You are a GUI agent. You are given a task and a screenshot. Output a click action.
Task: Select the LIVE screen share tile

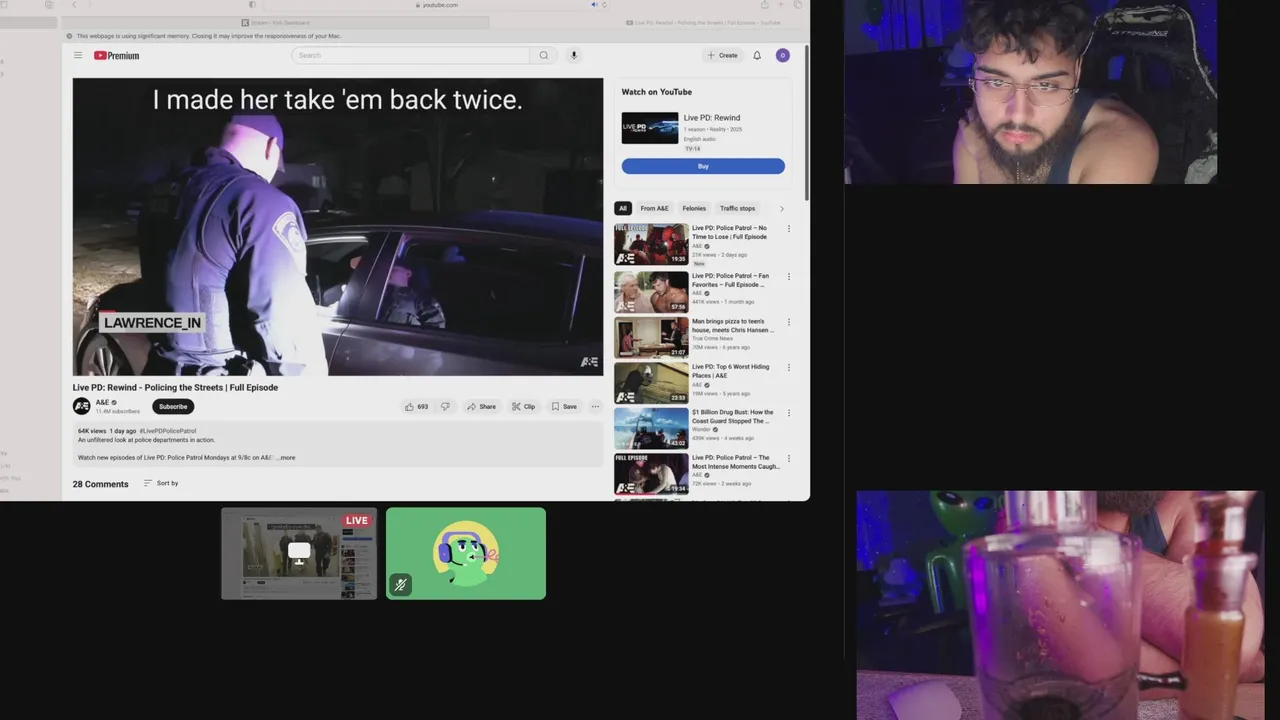tap(299, 554)
